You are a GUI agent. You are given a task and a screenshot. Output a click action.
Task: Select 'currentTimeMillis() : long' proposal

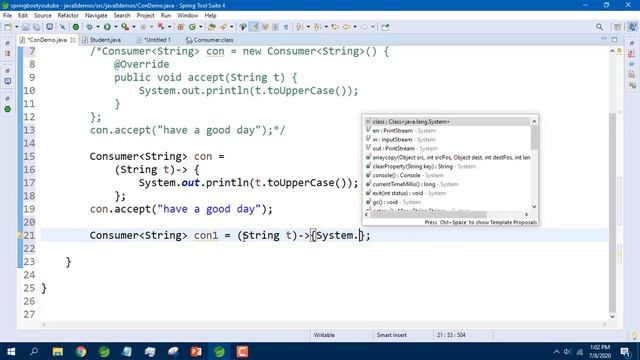[x=447, y=184]
